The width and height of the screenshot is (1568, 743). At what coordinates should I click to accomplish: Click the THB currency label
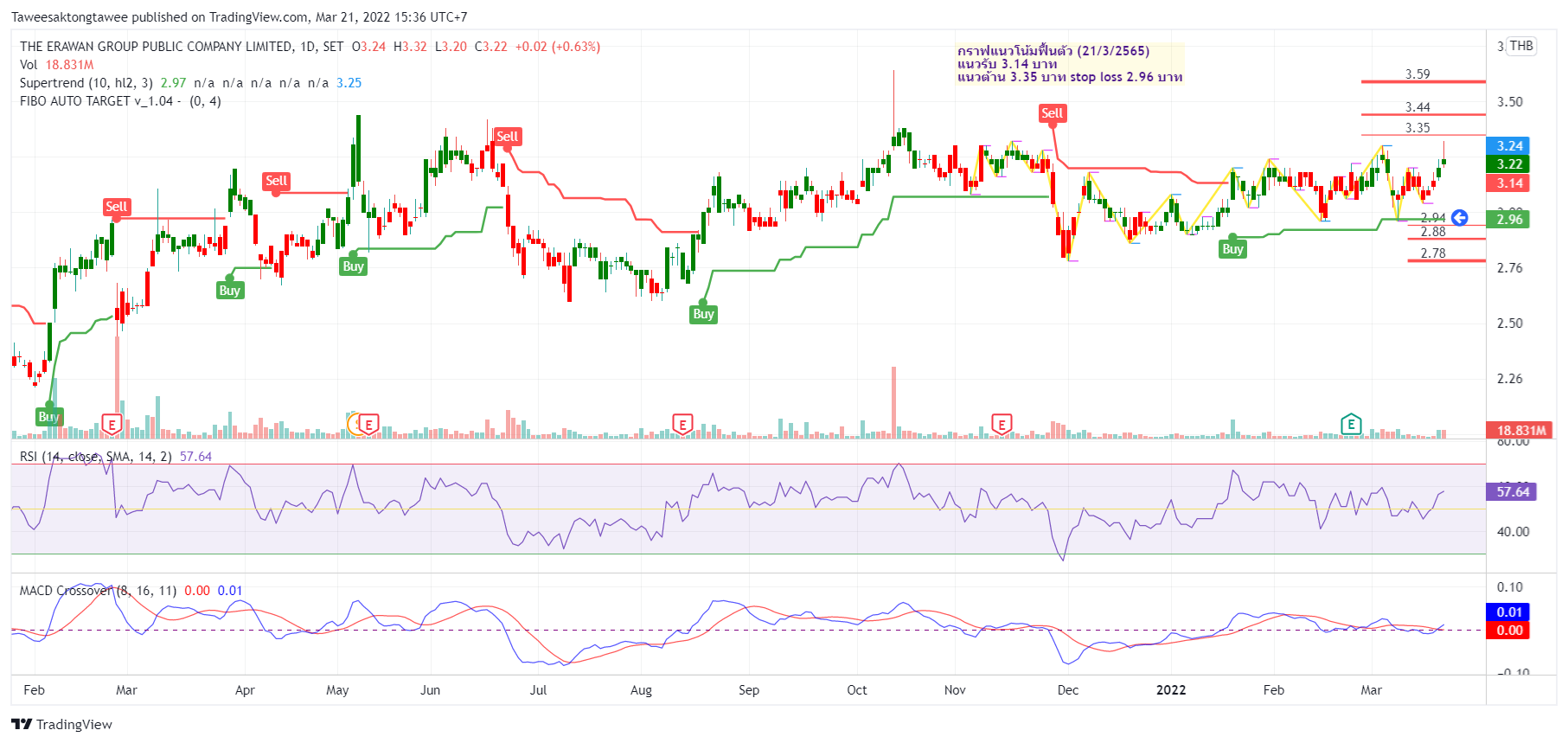coord(1521,46)
